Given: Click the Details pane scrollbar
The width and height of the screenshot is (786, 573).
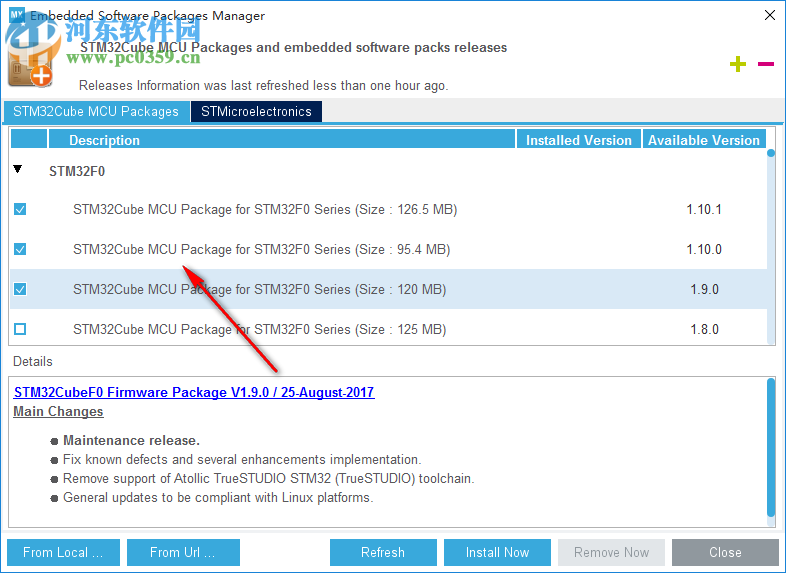Looking at the screenshot, I should point(771,449).
